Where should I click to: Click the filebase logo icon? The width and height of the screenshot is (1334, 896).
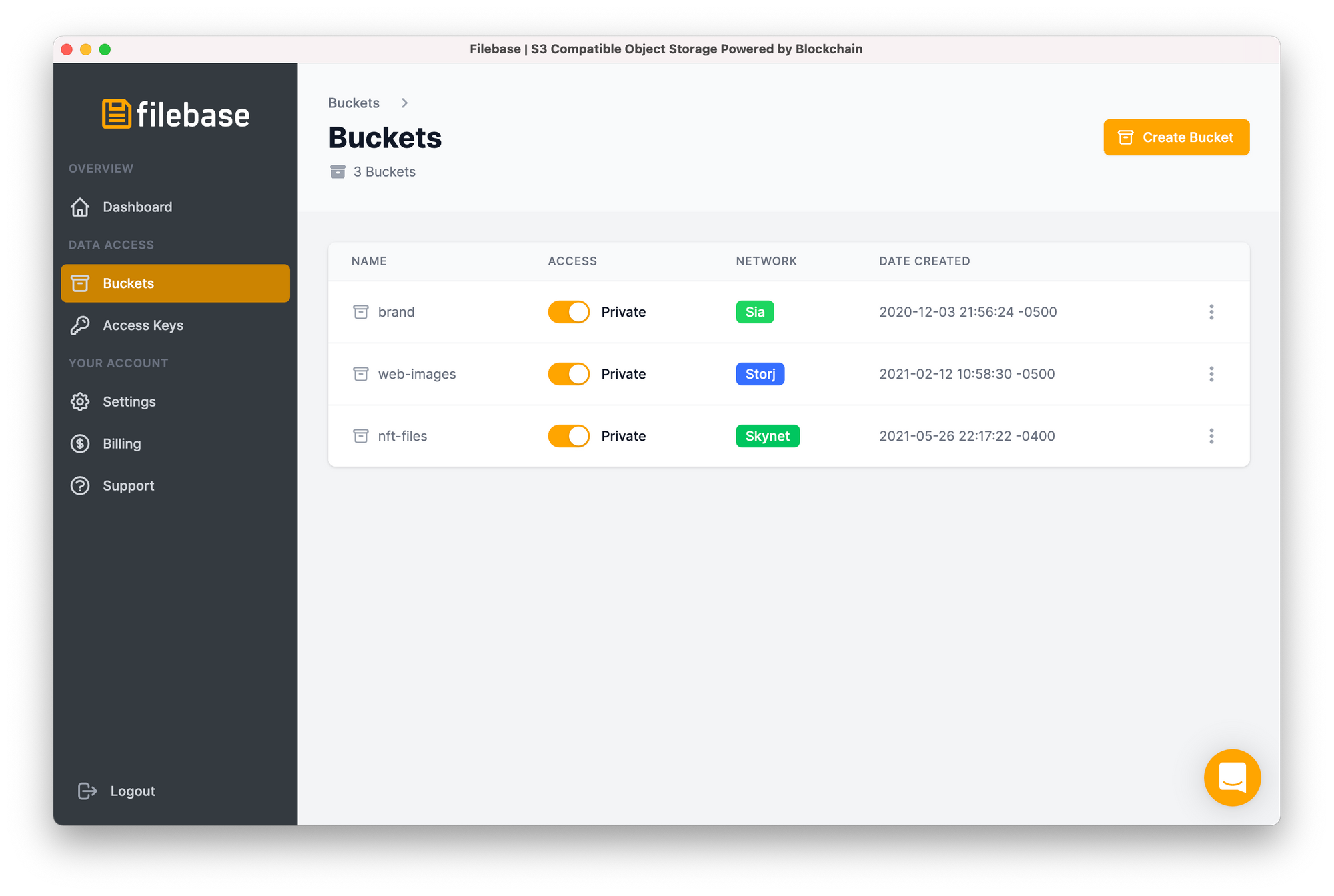pyautogui.click(x=117, y=114)
